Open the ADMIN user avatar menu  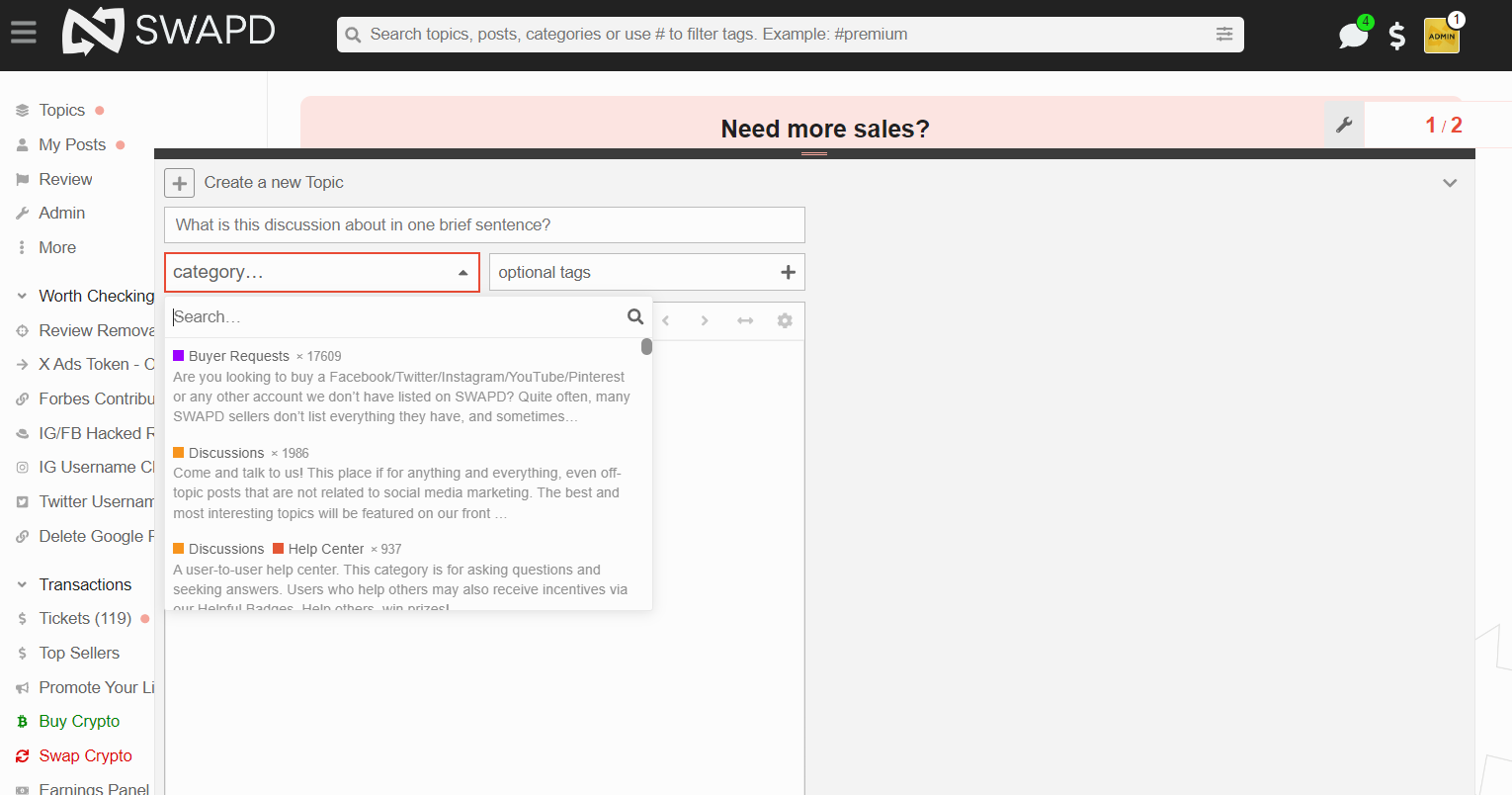click(x=1442, y=36)
